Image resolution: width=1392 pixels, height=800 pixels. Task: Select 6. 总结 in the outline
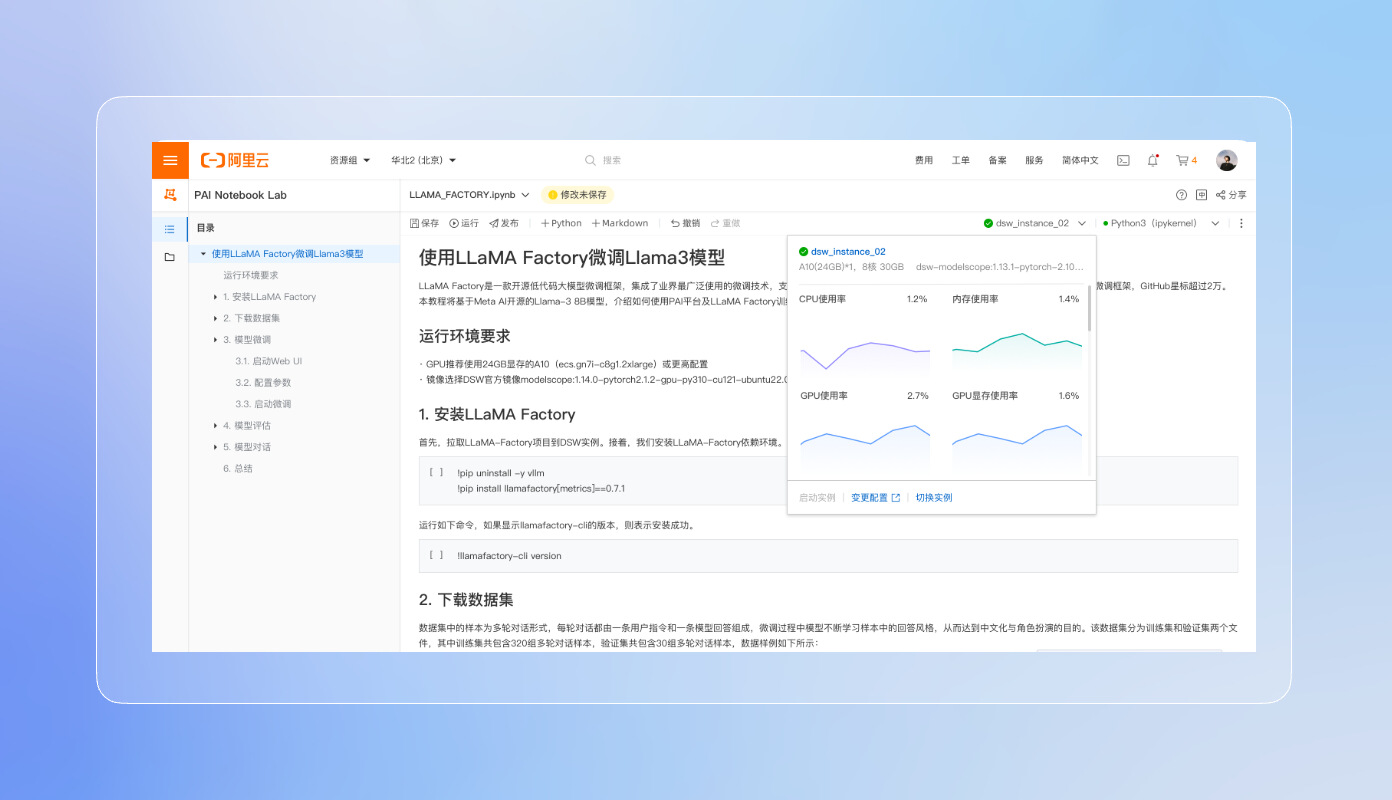click(238, 469)
